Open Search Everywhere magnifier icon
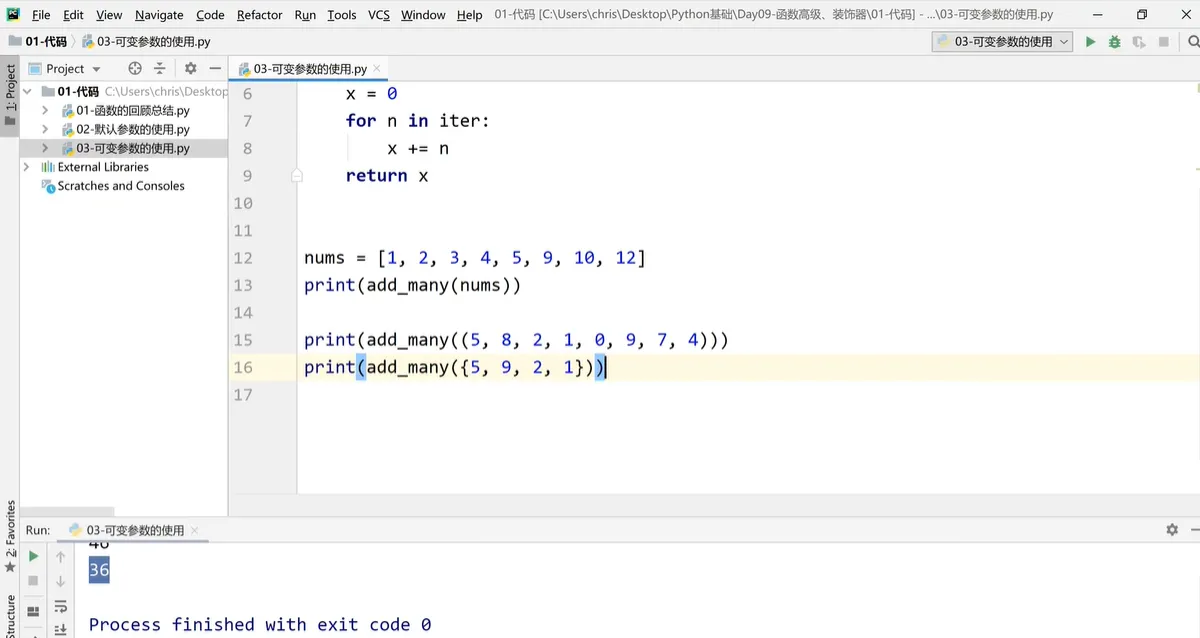The width and height of the screenshot is (1200, 638). point(1193,42)
